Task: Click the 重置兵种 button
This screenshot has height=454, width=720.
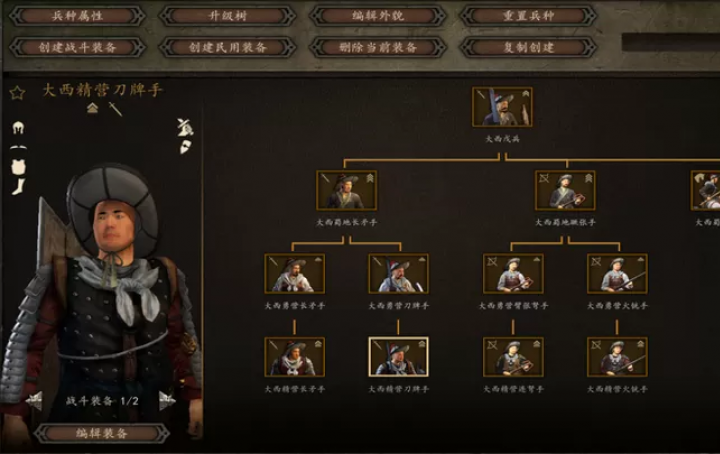Action: click(x=528, y=16)
